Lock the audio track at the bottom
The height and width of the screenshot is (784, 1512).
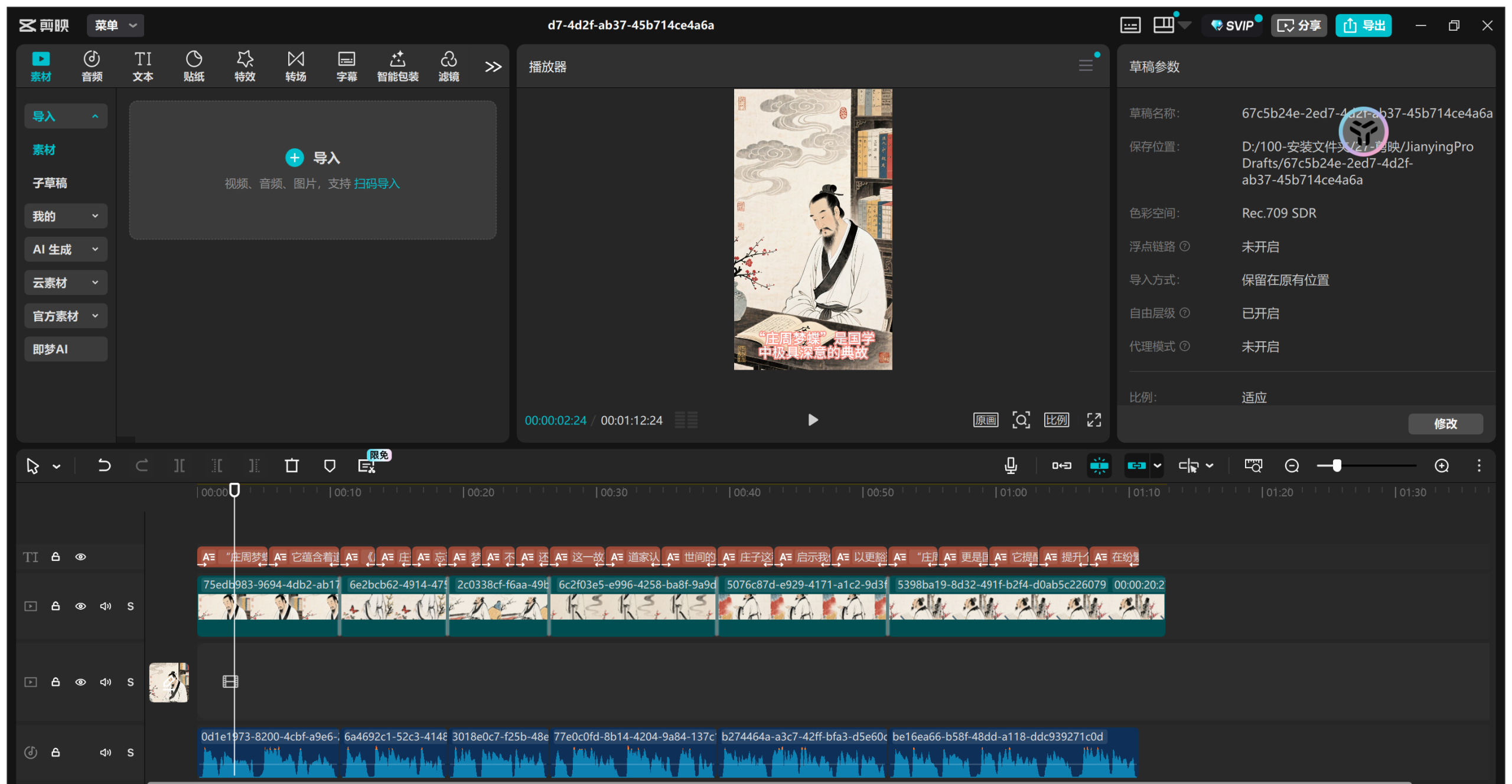click(56, 752)
